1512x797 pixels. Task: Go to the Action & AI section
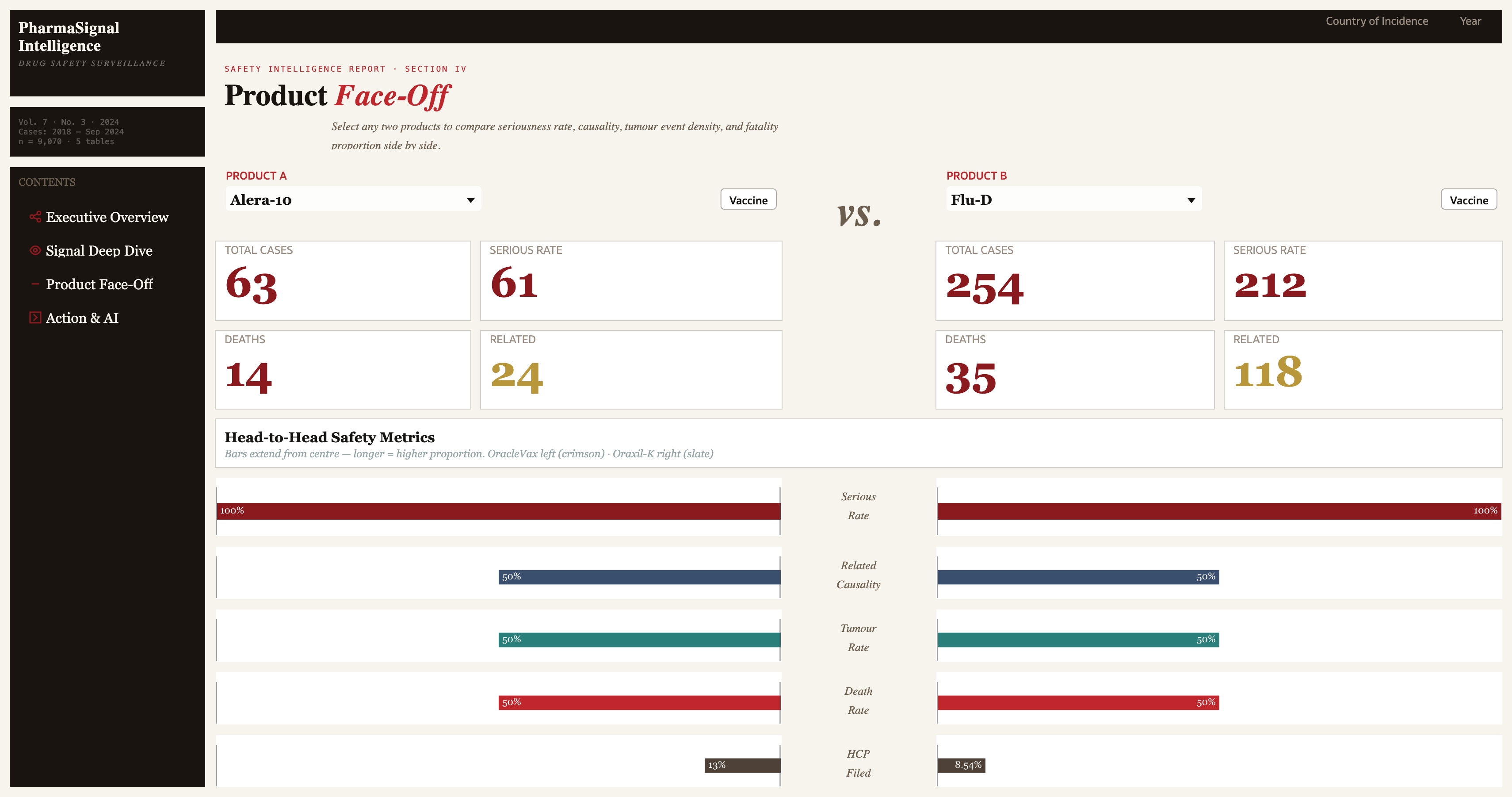pyautogui.click(x=83, y=317)
